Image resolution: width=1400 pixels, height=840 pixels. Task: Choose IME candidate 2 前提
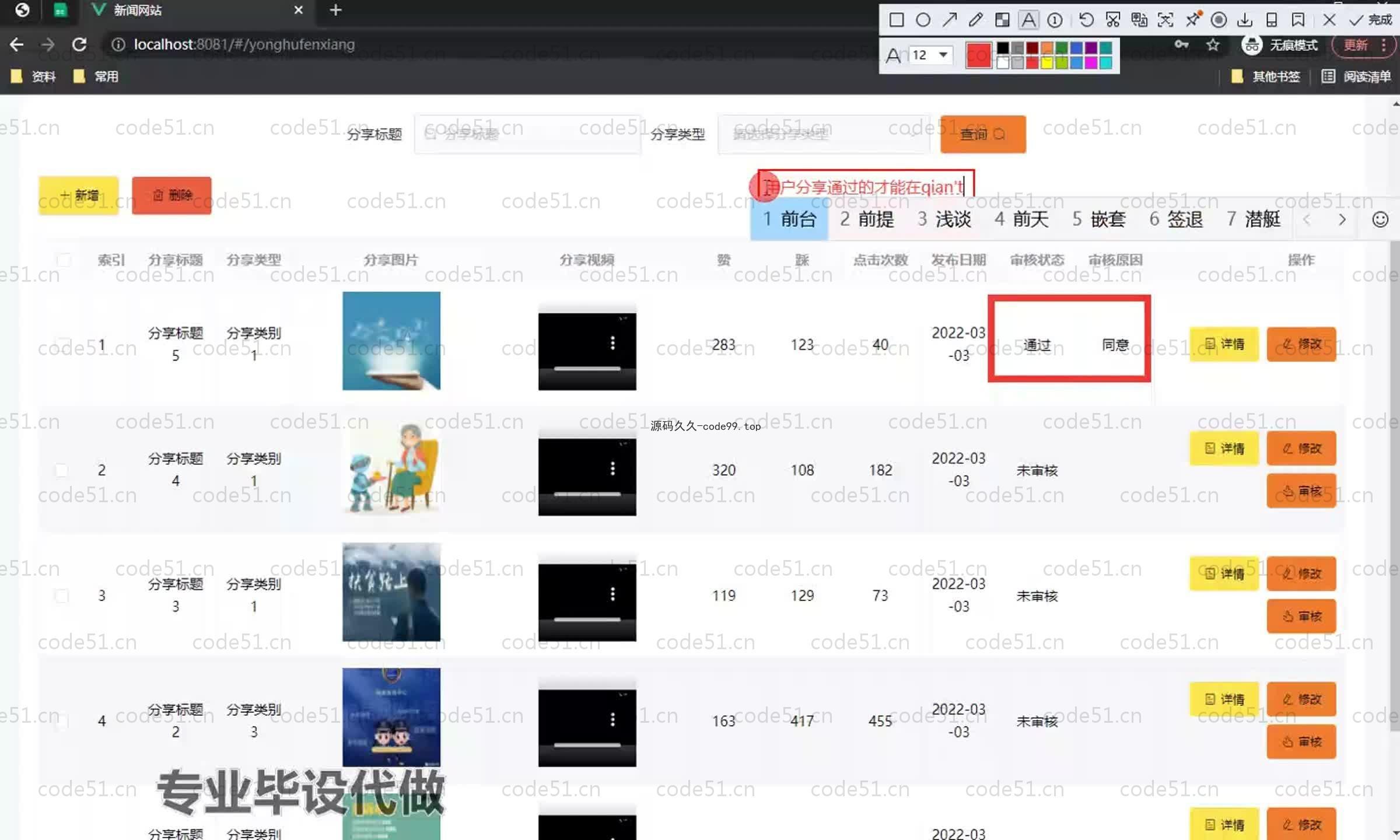(867, 219)
